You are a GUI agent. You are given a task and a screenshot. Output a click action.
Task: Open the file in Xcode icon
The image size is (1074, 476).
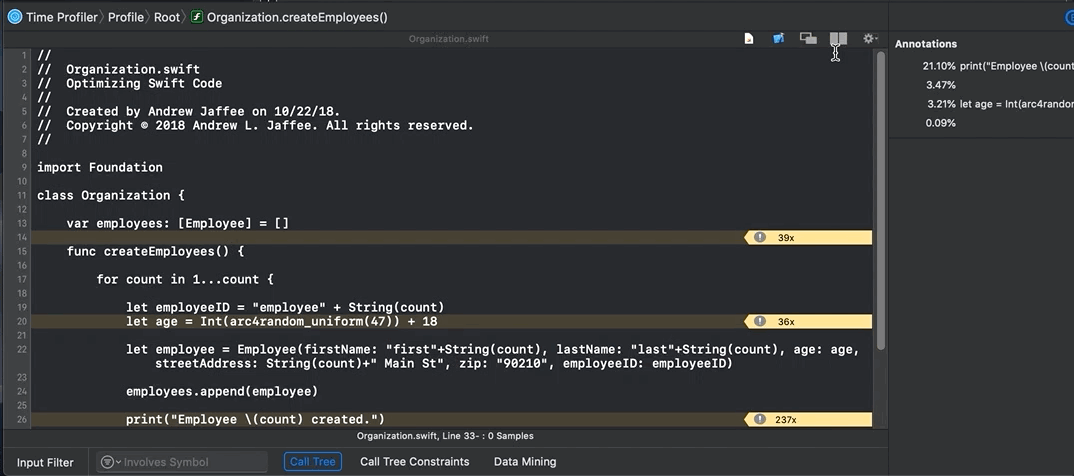[x=778, y=39]
